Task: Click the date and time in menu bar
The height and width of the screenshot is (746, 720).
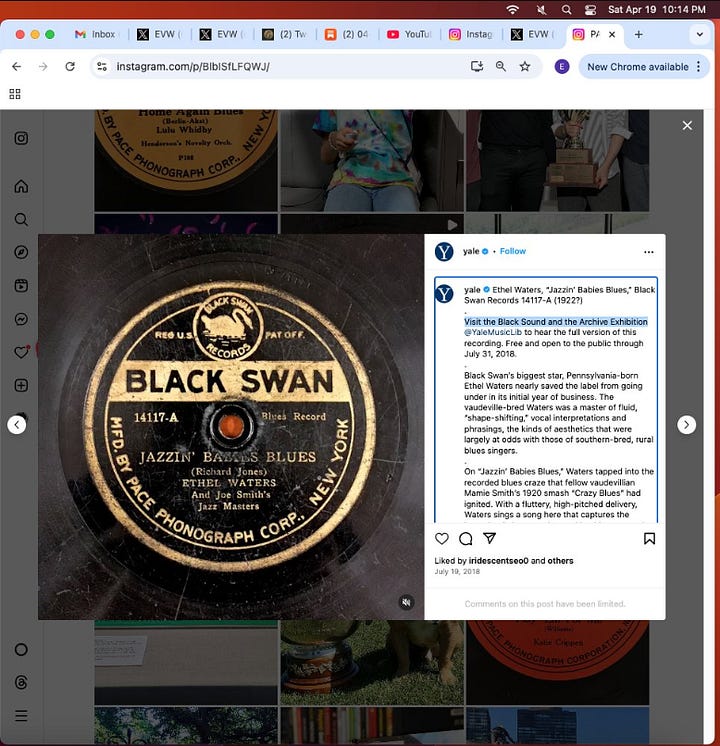Action: [657, 10]
